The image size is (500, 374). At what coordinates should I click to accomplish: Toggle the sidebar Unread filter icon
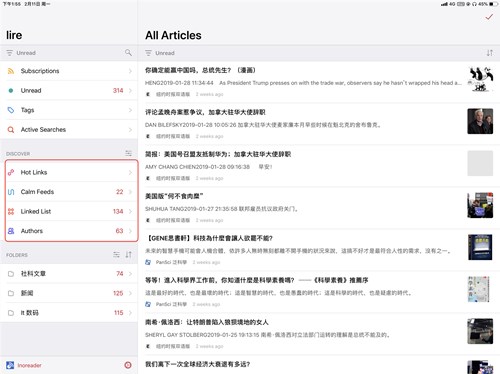click(x=10, y=53)
